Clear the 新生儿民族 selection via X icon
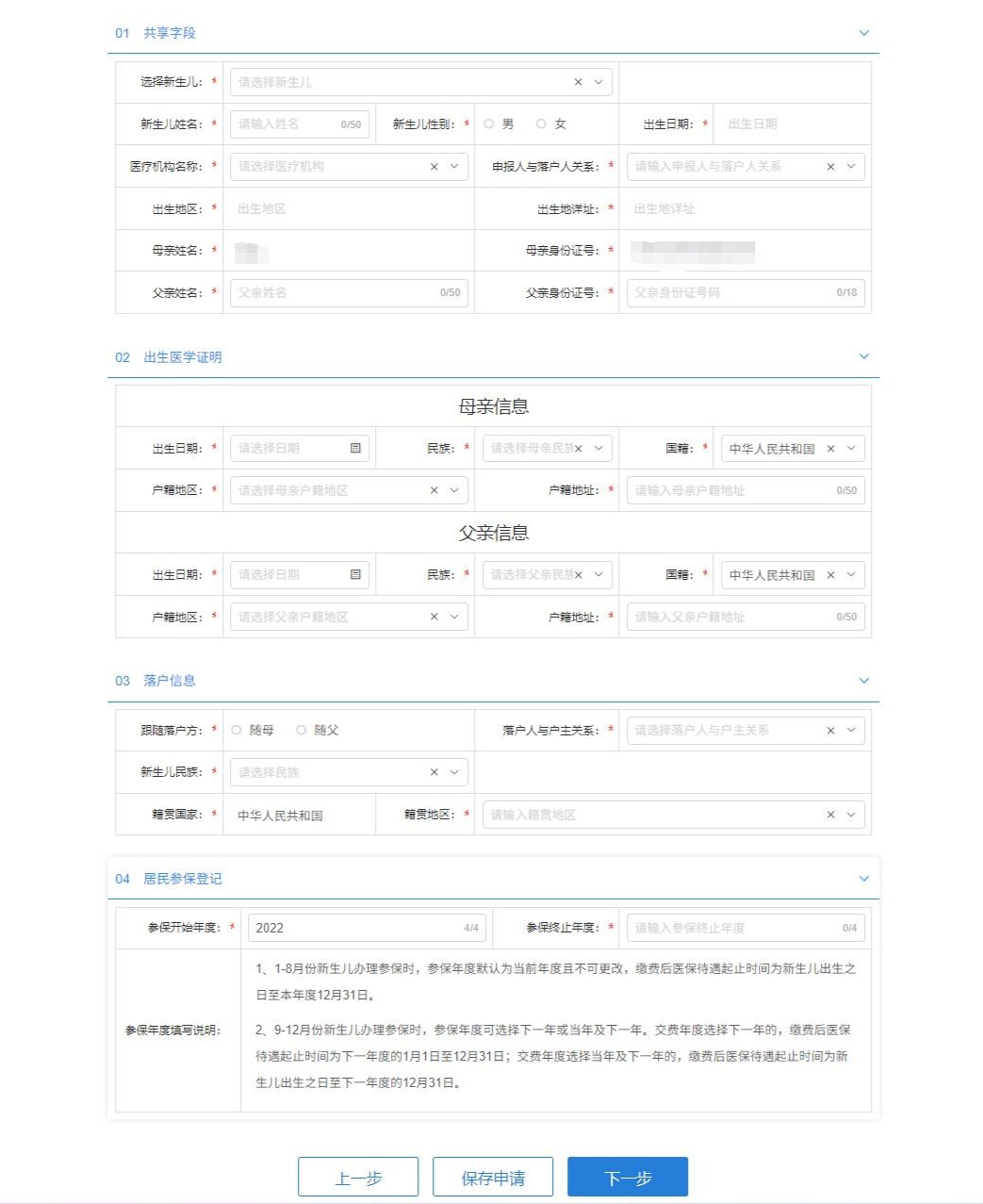 click(x=434, y=772)
